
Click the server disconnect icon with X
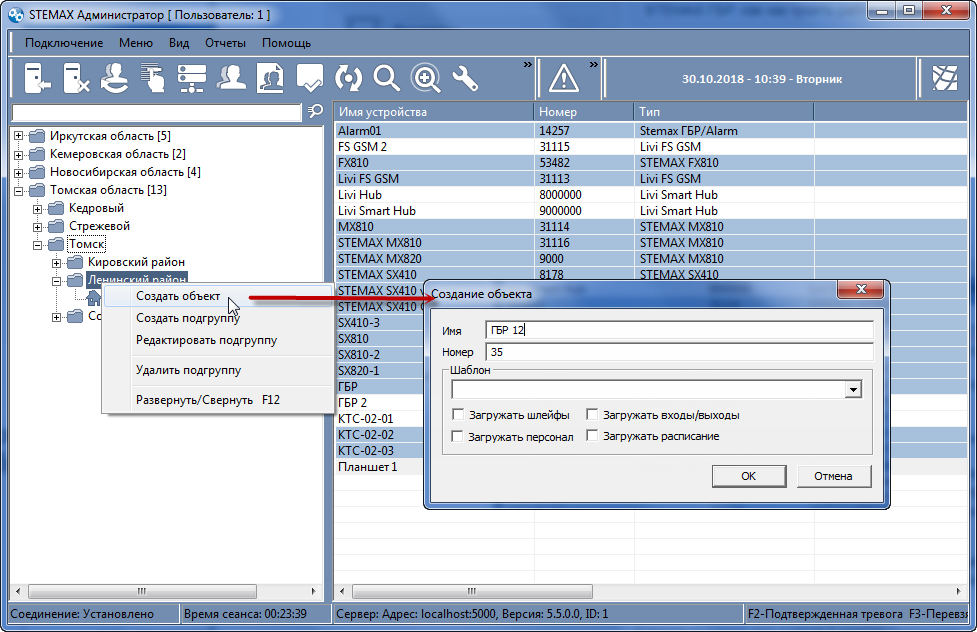(75, 79)
